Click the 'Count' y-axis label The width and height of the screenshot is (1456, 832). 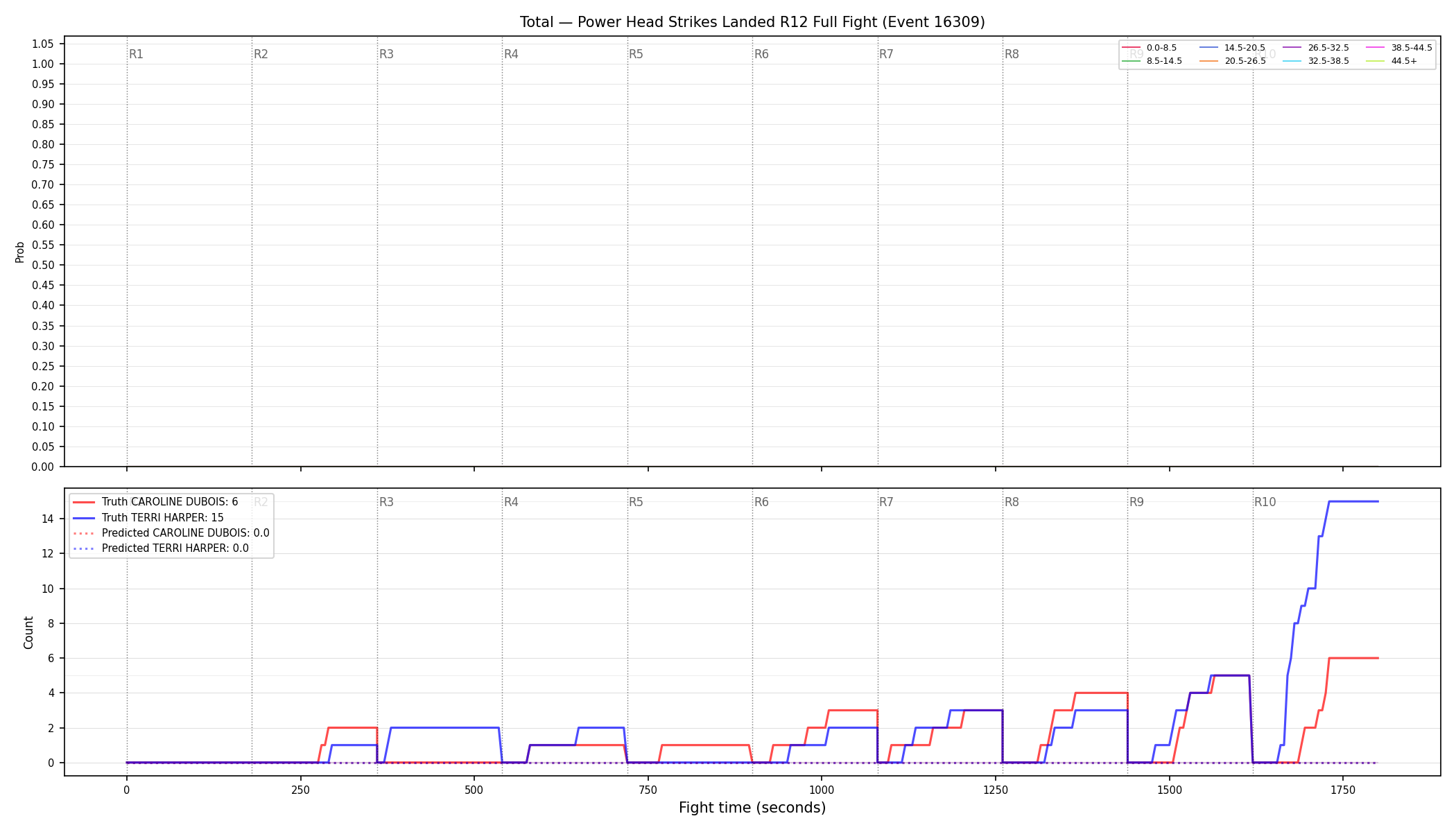point(28,632)
